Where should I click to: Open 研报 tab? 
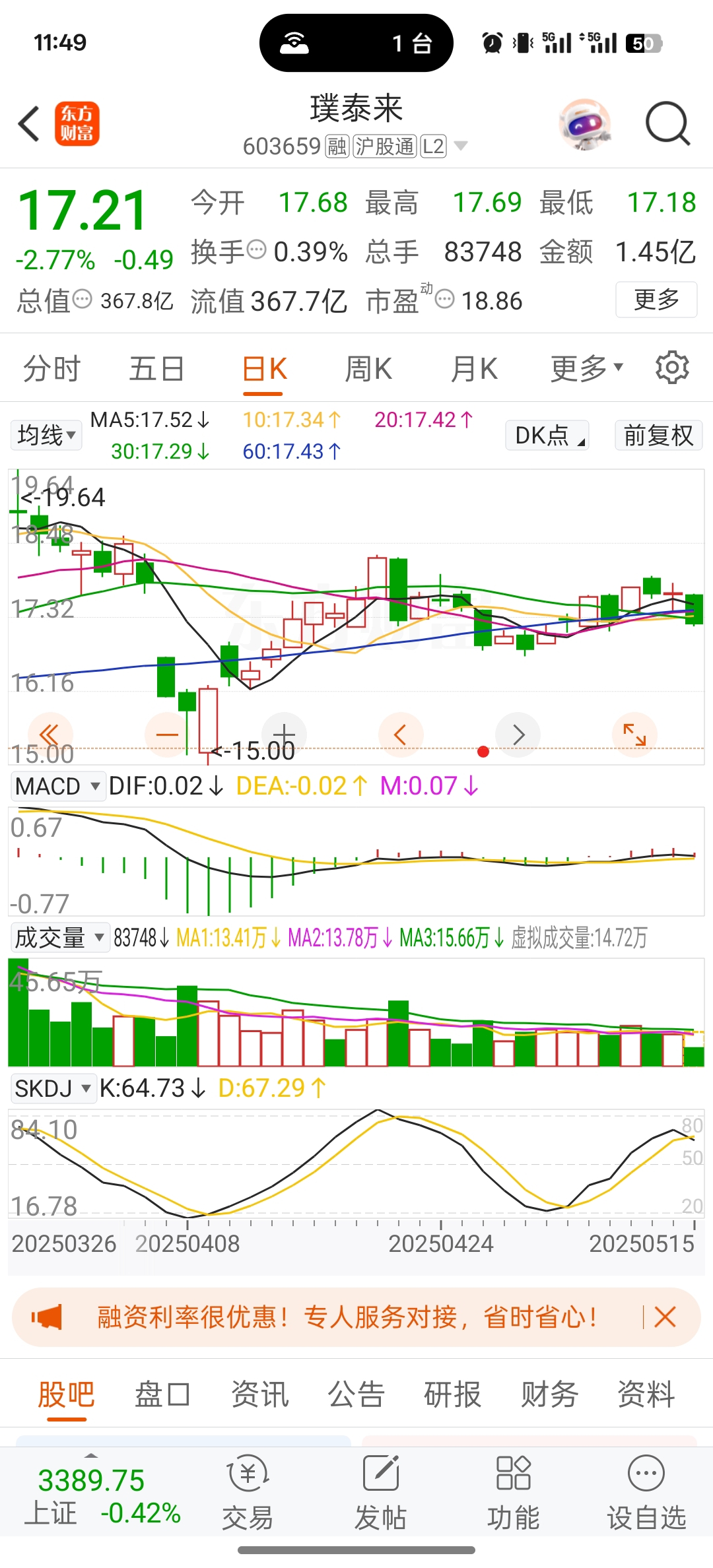tap(452, 1394)
